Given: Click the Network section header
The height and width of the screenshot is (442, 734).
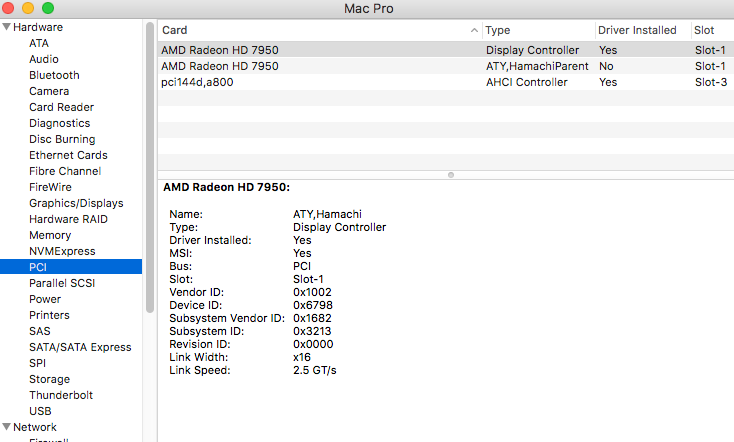Looking at the screenshot, I should pyautogui.click(x=35, y=427).
